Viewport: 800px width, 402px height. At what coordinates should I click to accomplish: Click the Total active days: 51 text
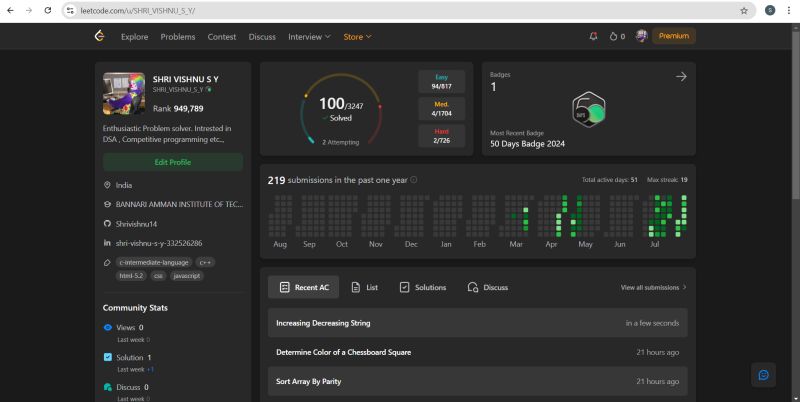pyautogui.click(x=610, y=180)
